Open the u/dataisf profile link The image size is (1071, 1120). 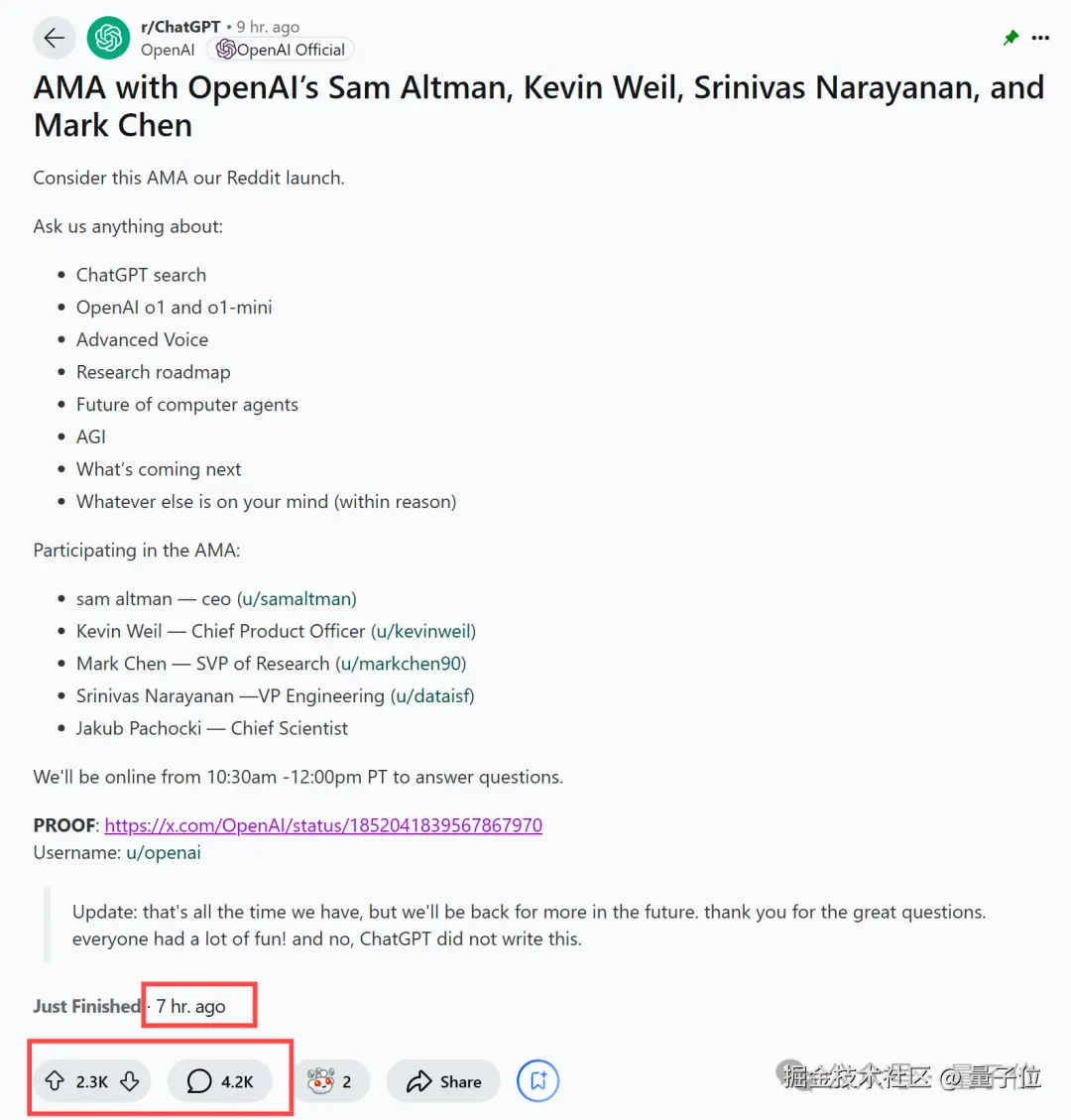click(432, 695)
